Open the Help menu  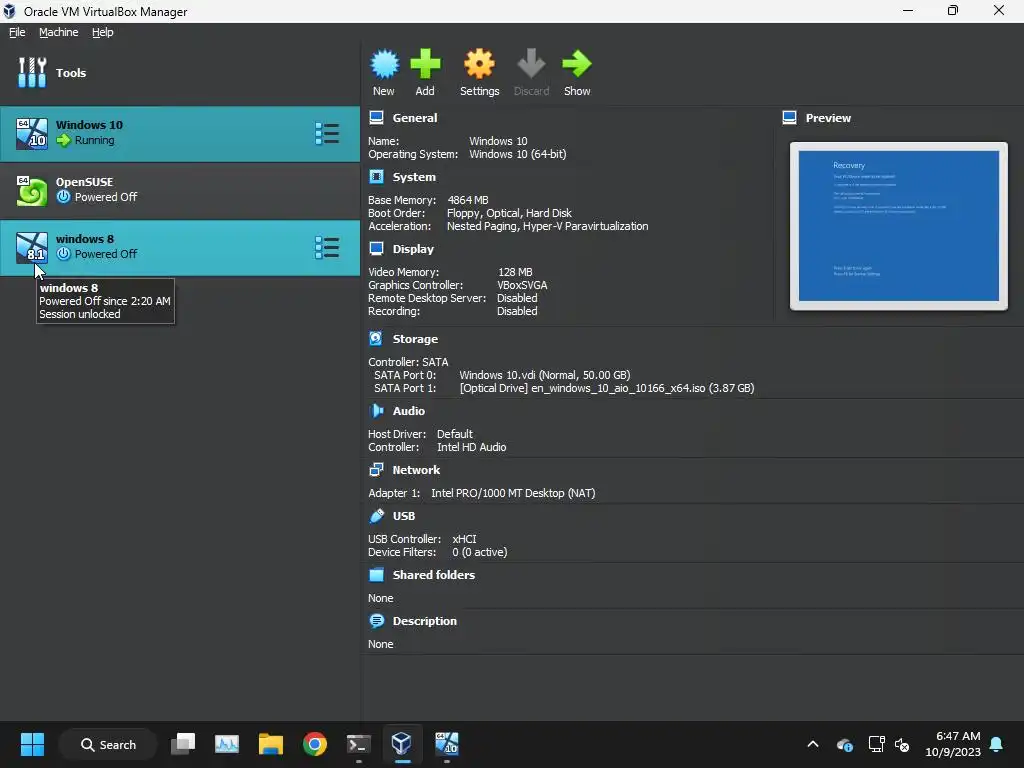[x=102, y=32]
